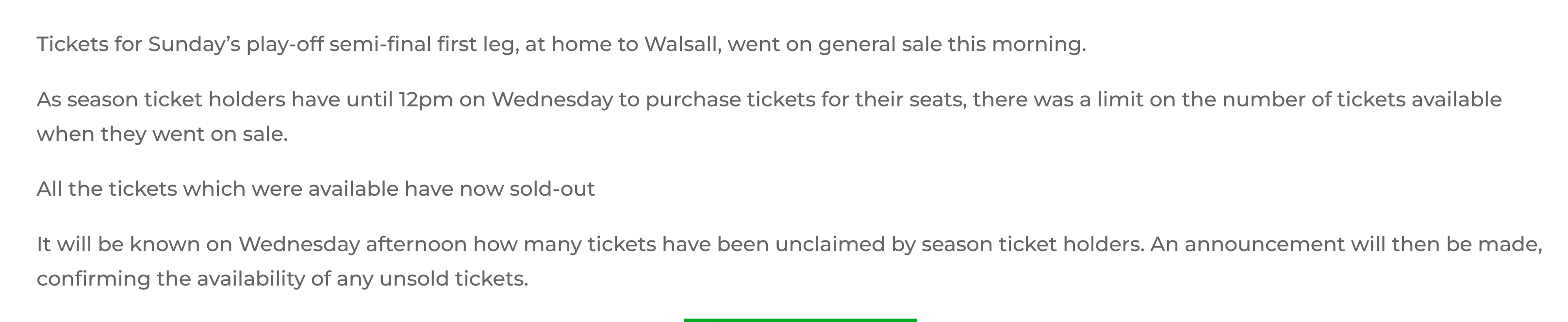Click the line "when they went on sale."

coord(162,134)
